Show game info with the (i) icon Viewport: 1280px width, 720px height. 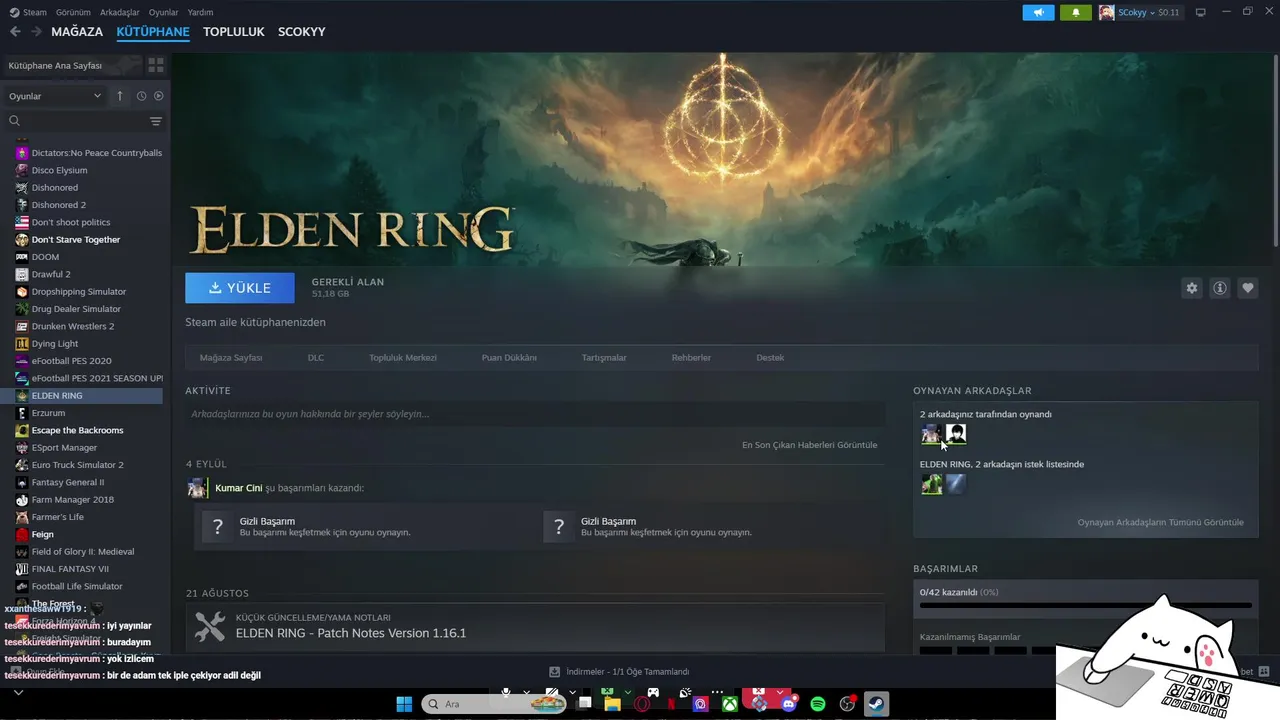pyautogui.click(x=1220, y=288)
